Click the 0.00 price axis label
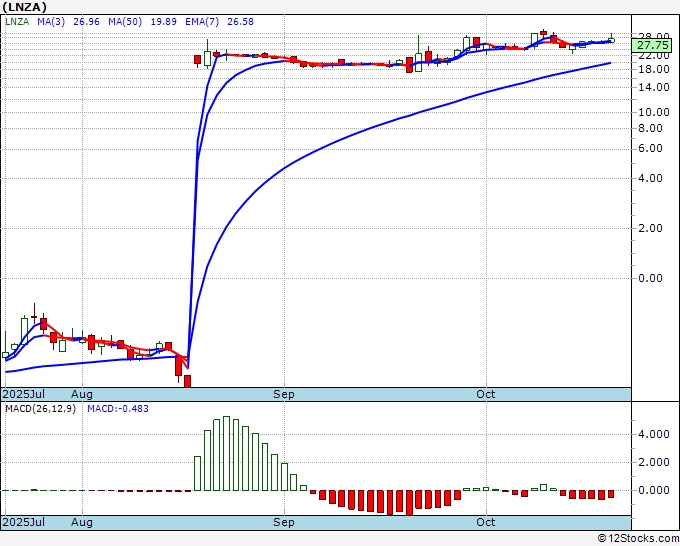 tap(650, 278)
